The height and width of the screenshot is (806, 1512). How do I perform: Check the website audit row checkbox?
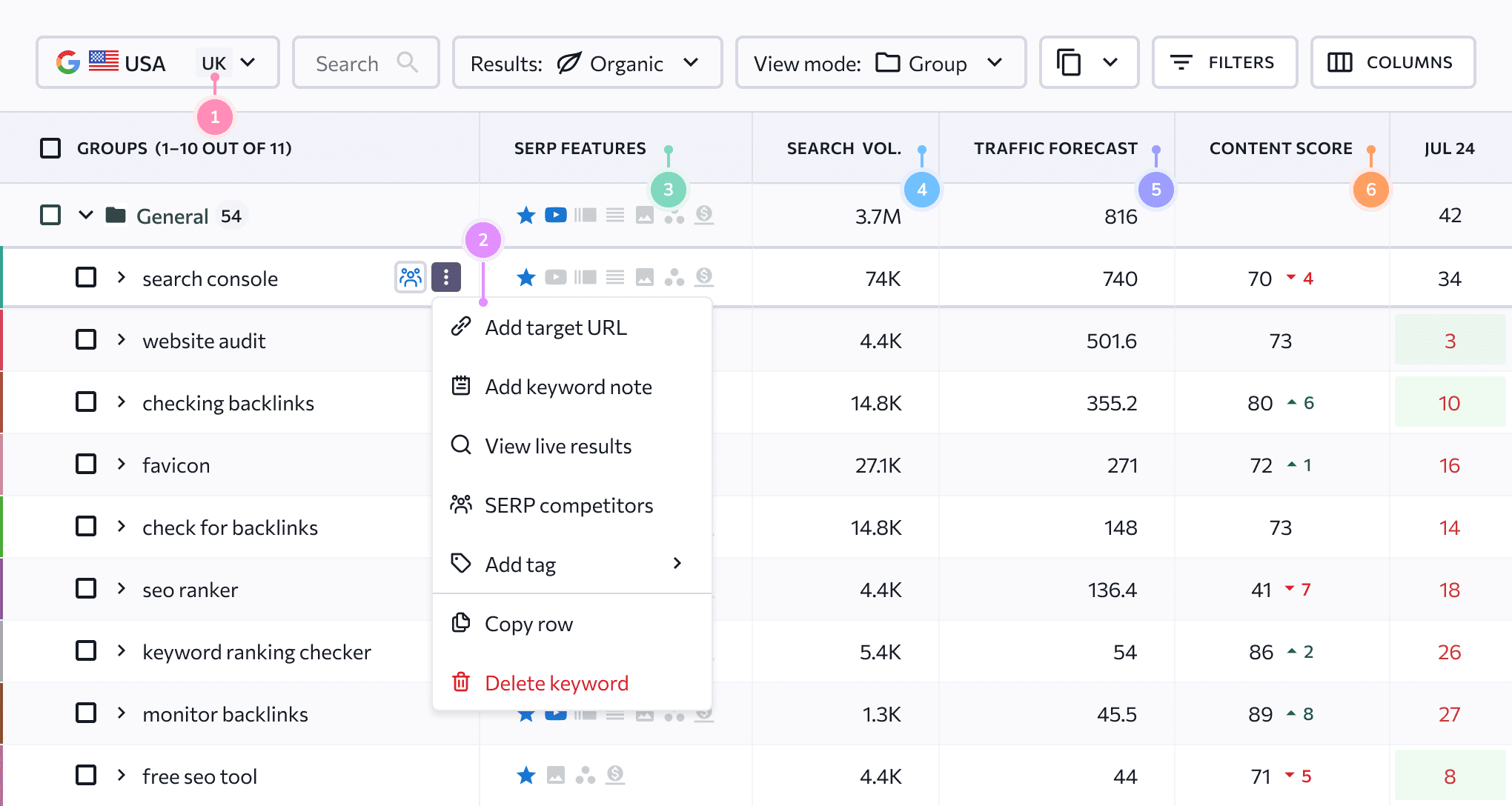(x=86, y=340)
